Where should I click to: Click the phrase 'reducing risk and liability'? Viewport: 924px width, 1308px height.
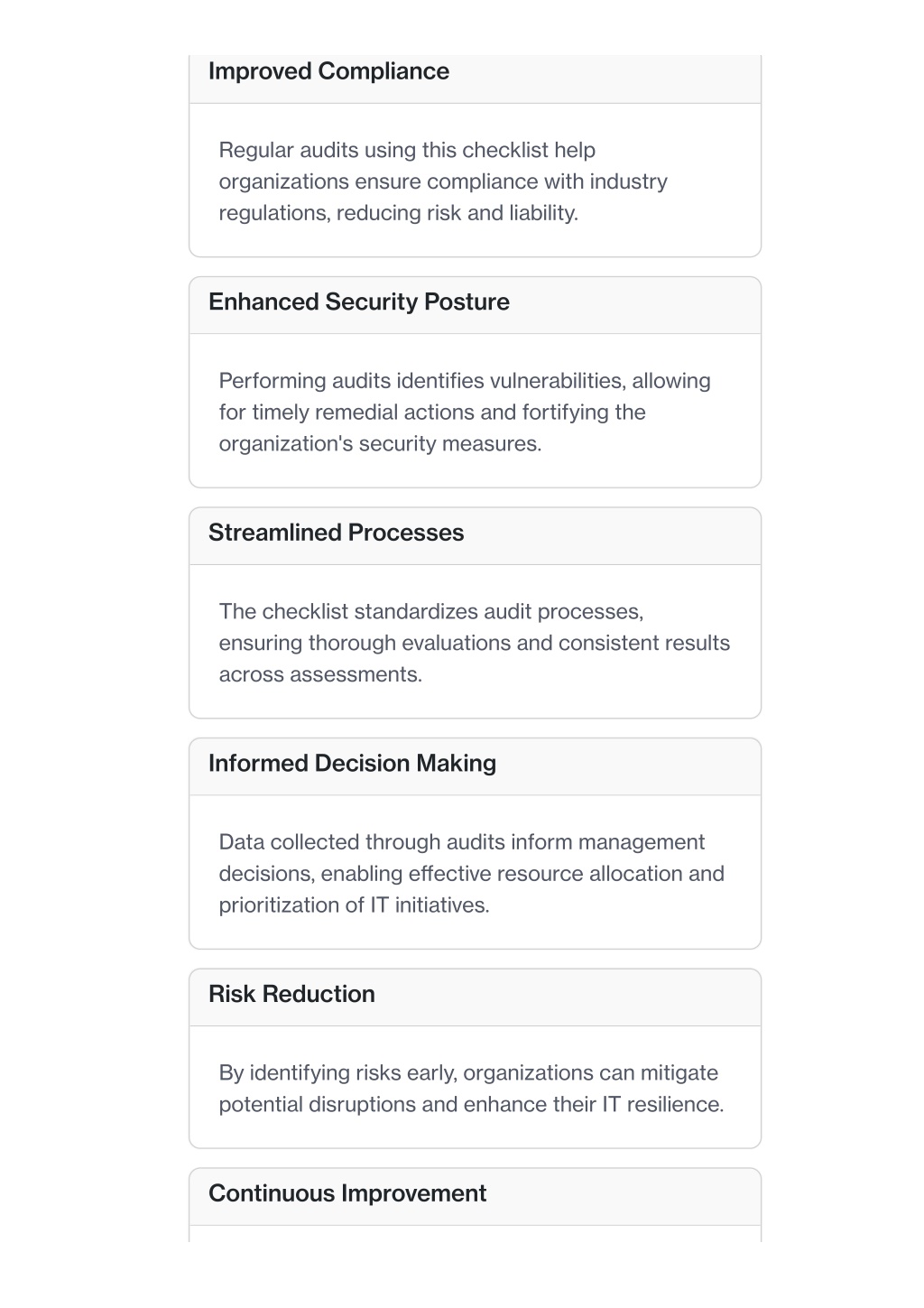(x=457, y=213)
